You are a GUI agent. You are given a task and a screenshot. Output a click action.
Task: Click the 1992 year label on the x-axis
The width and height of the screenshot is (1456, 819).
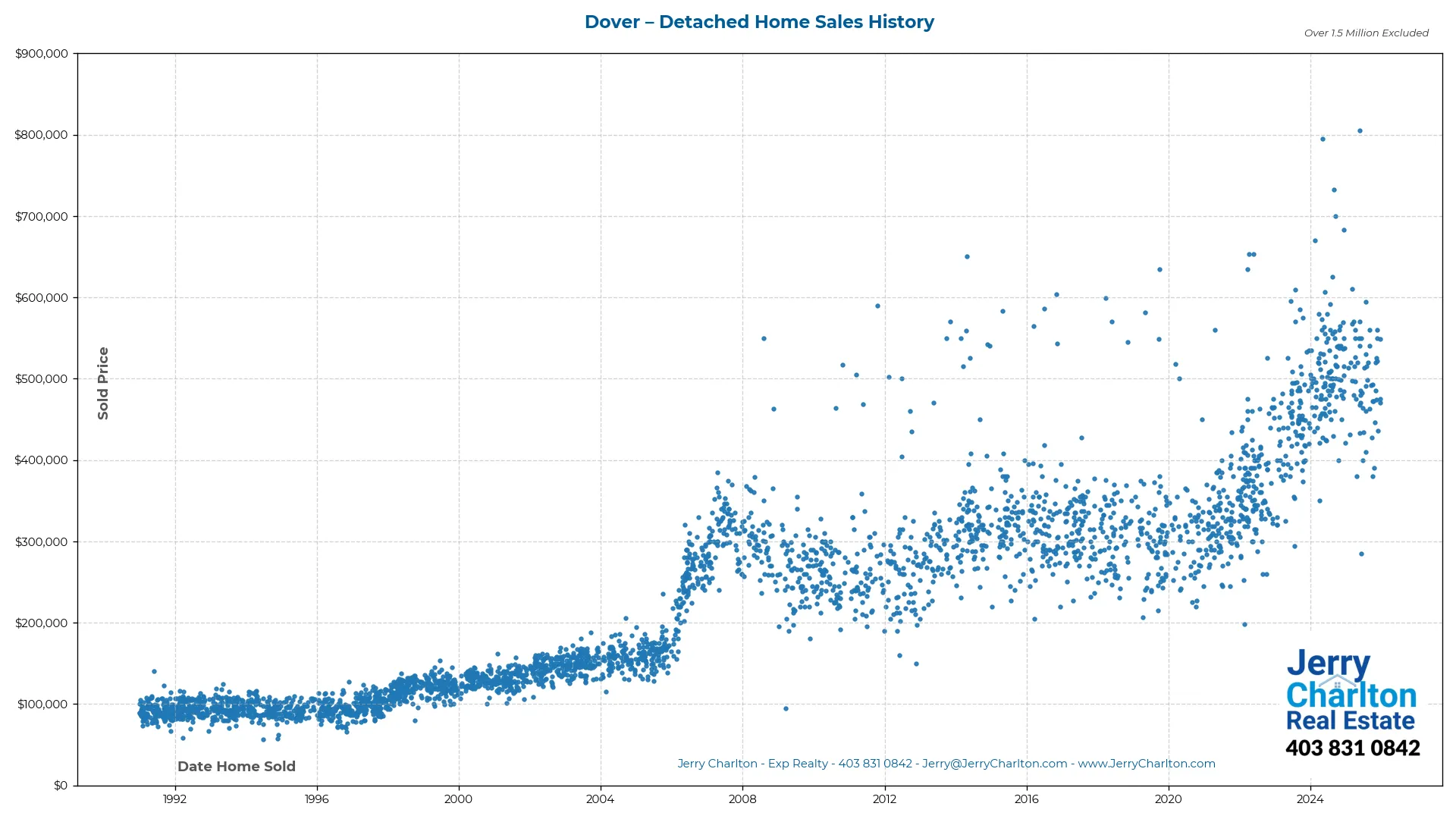pos(174,799)
